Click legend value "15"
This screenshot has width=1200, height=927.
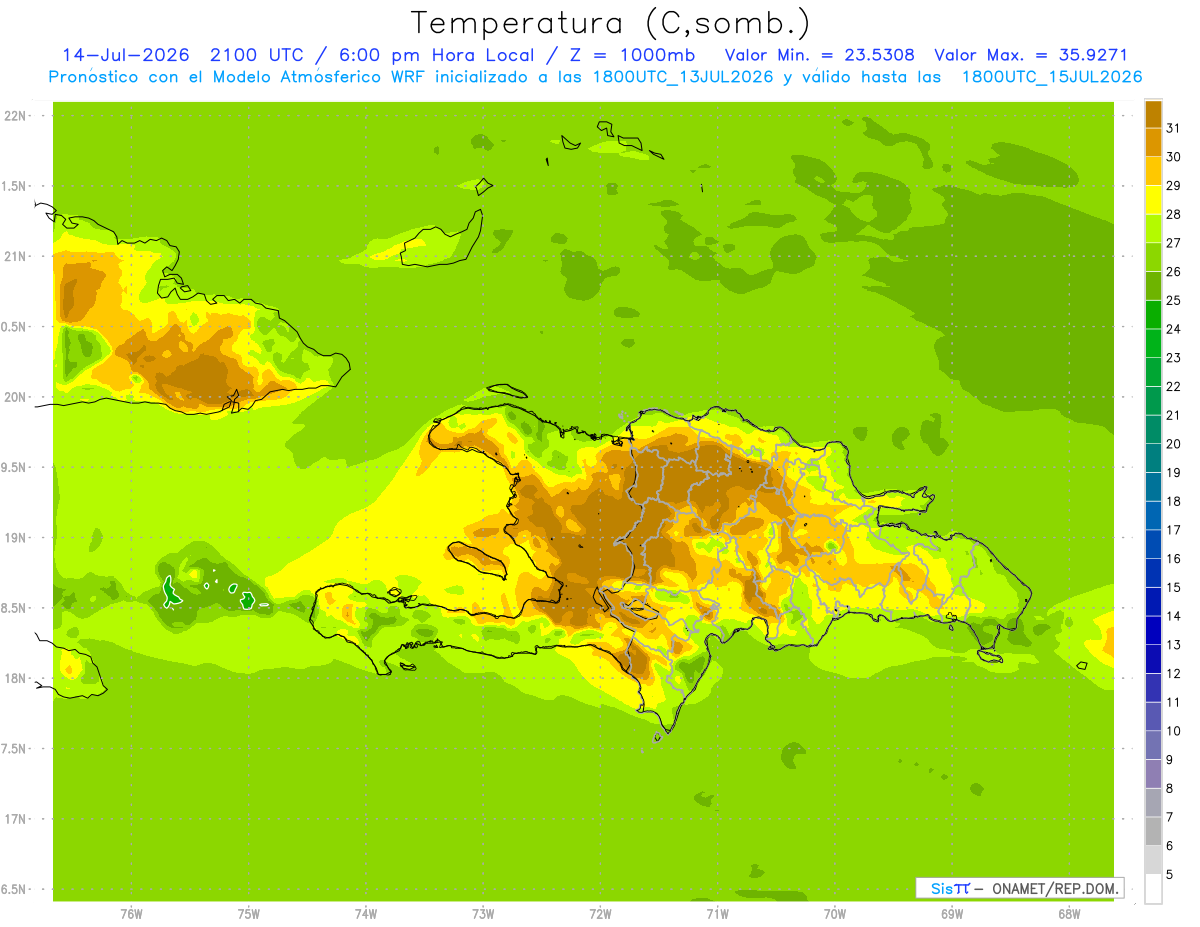point(1173,587)
